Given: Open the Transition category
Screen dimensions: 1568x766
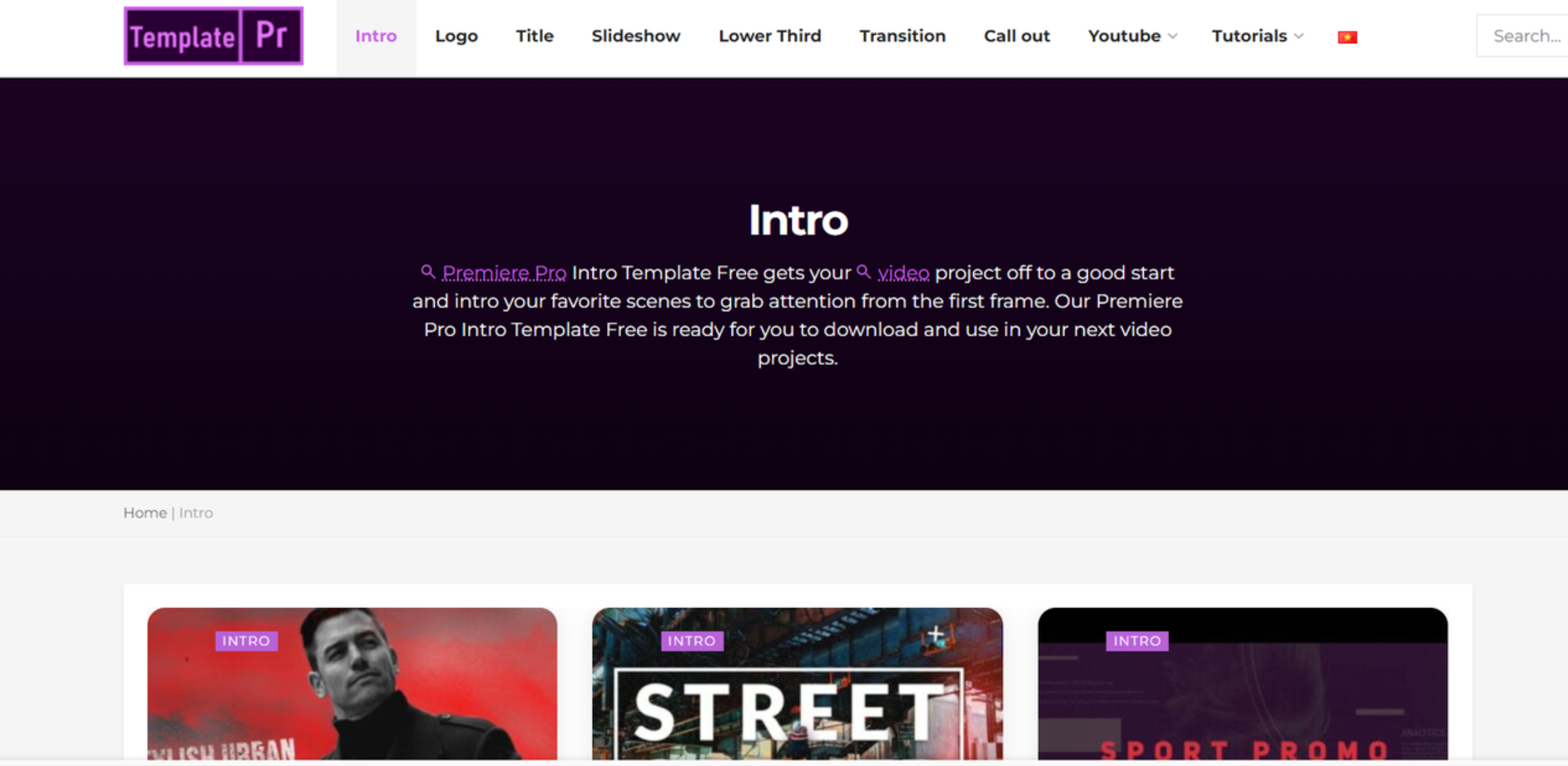Looking at the screenshot, I should (902, 36).
